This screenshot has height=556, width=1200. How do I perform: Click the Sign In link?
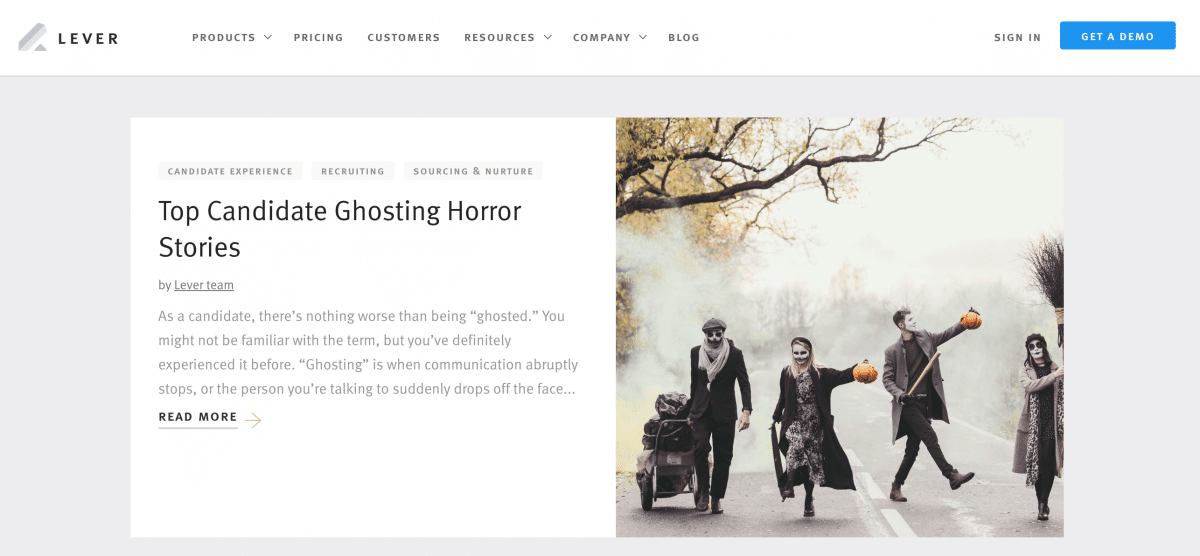[1017, 38]
